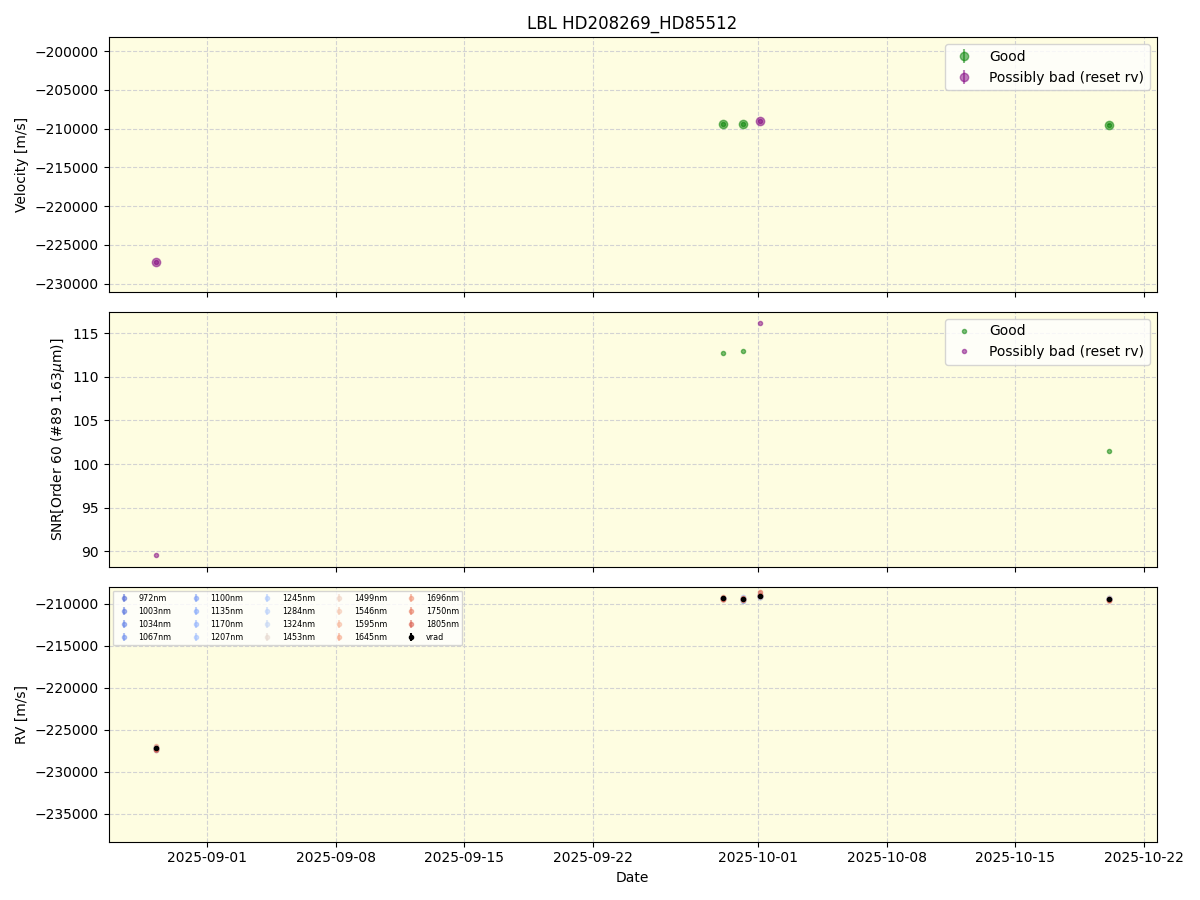Click the 2025-09-22 date tick label
This screenshot has height=900, width=1200.
(593, 857)
